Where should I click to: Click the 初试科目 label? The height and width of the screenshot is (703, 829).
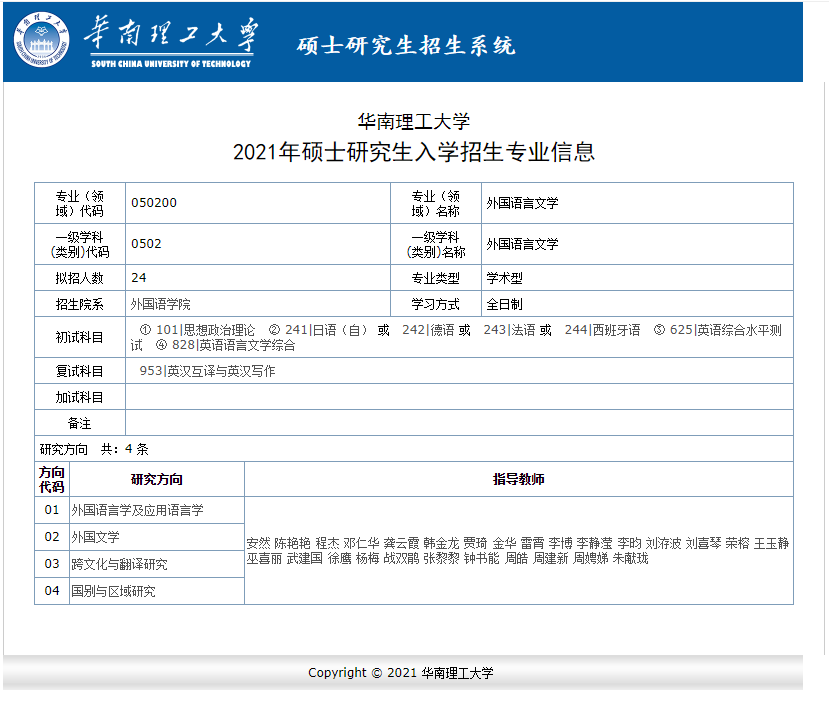(x=80, y=337)
